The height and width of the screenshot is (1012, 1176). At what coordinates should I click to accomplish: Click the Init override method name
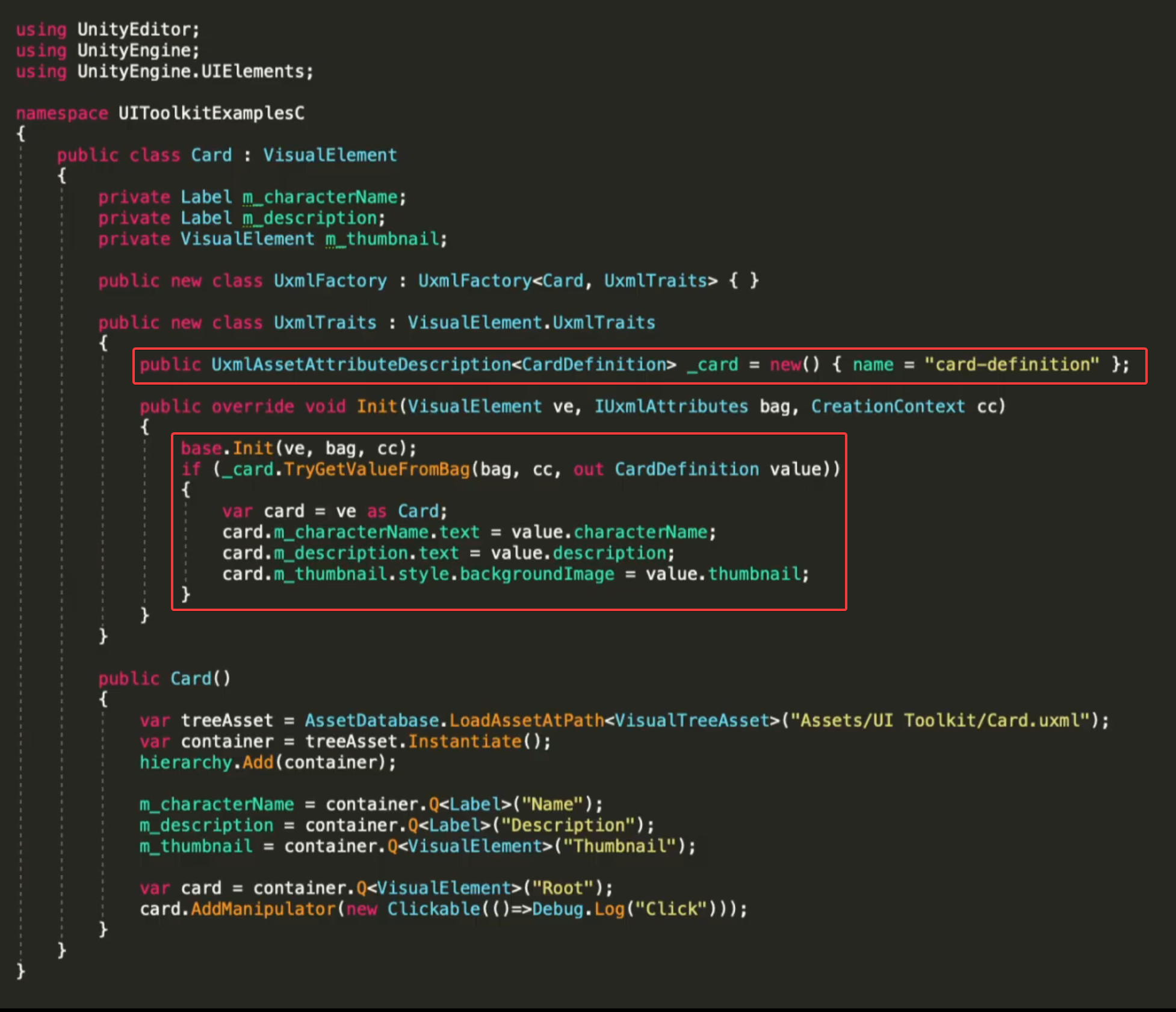coord(377,406)
